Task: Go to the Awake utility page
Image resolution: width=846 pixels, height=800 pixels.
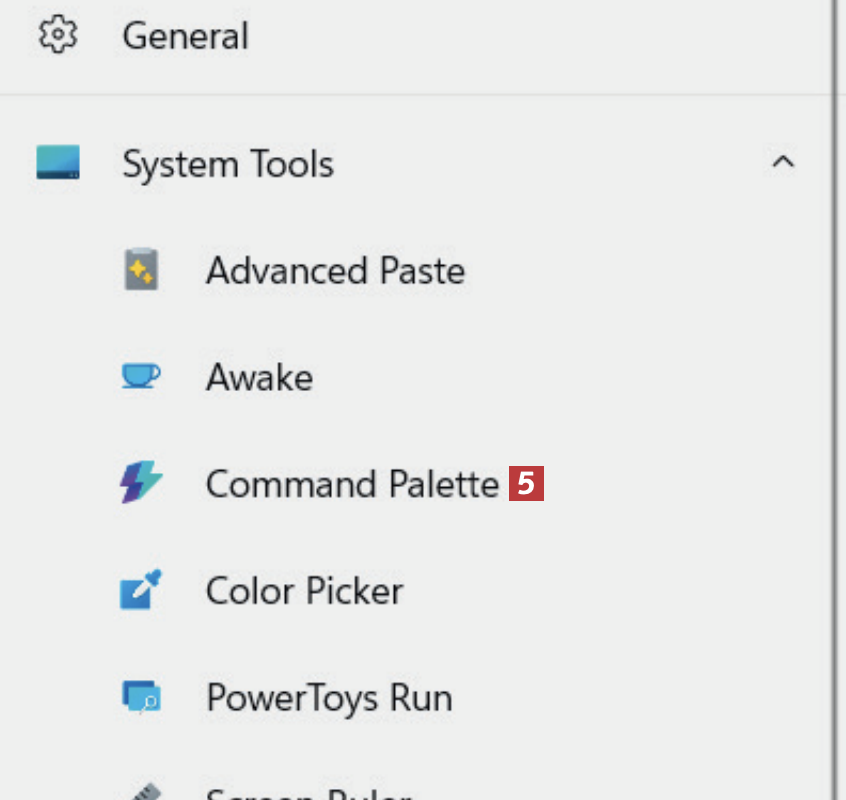Action: (259, 378)
